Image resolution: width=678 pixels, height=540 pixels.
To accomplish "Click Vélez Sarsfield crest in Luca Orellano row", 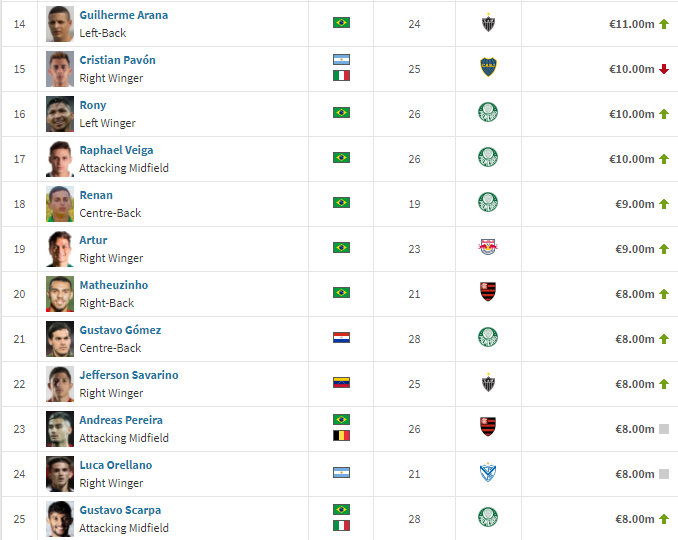I will 488,473.
